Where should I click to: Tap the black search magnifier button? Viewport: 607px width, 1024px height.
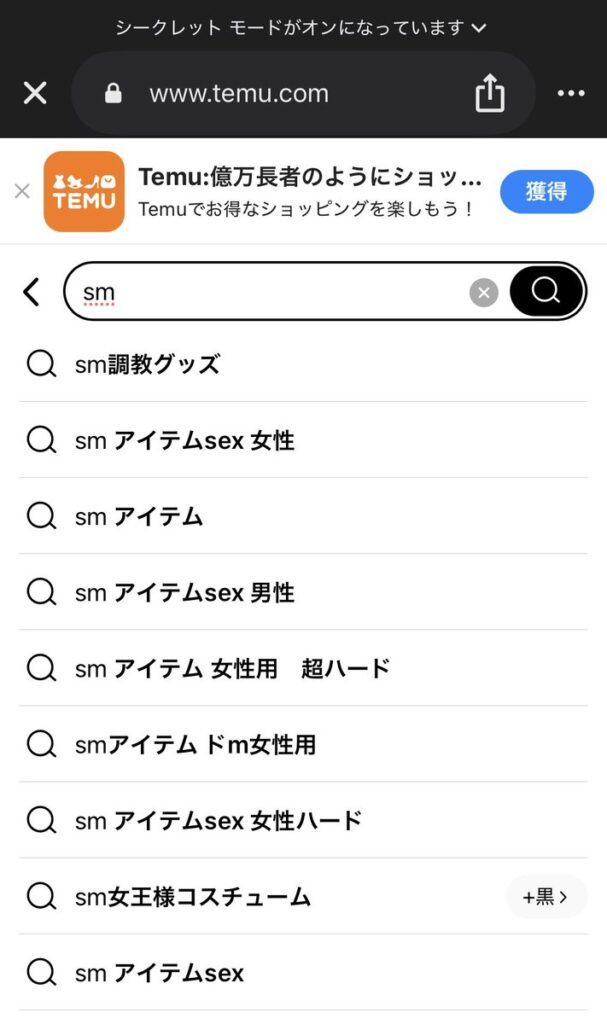[546, 291]
